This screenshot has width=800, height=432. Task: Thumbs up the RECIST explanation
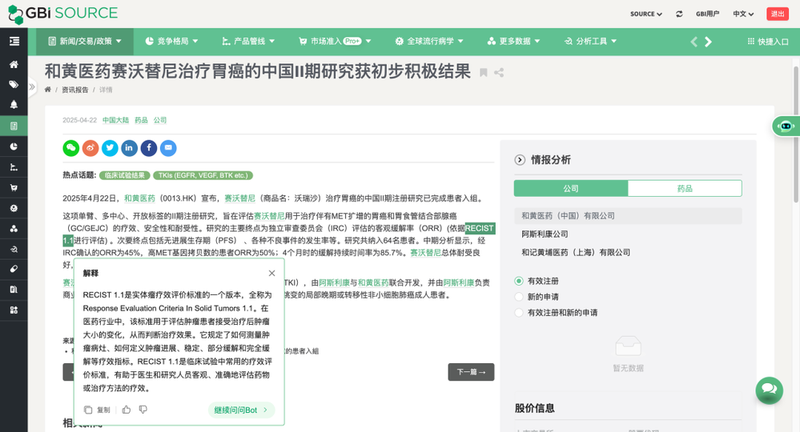pyautogui.click(x=126, y=409)
